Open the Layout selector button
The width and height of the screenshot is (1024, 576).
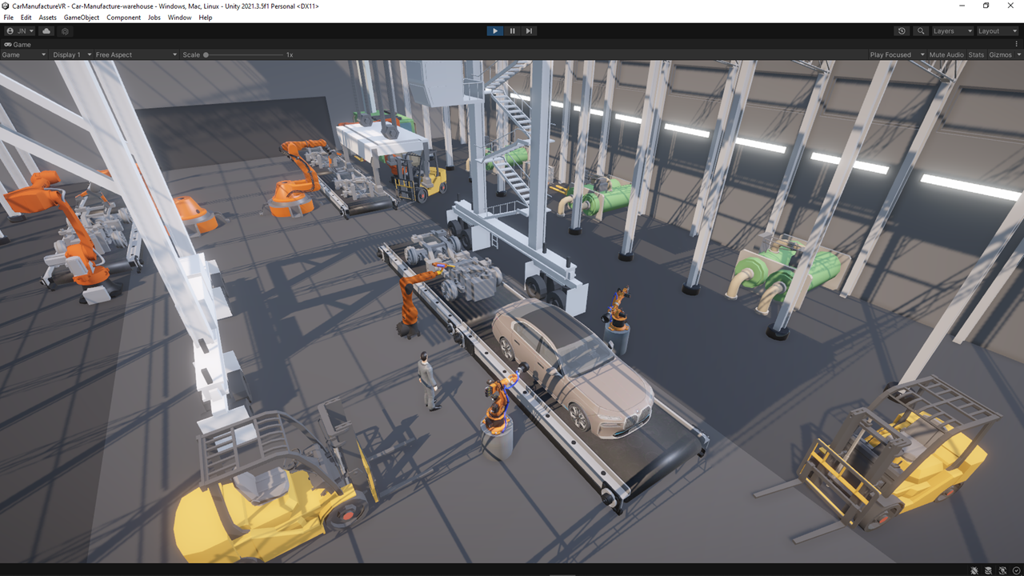click(x=998, y=31)
